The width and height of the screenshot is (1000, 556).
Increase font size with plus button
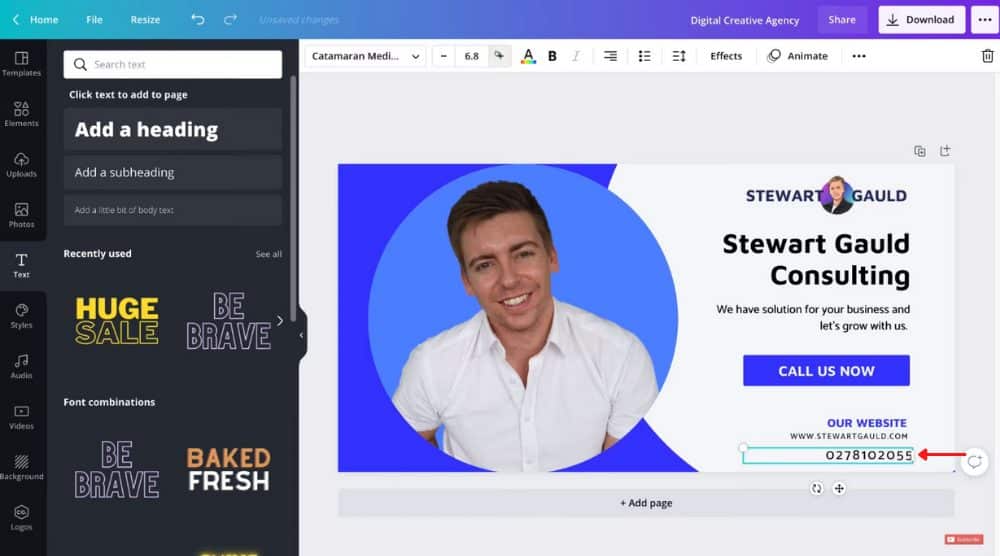[x=499, y=56]
